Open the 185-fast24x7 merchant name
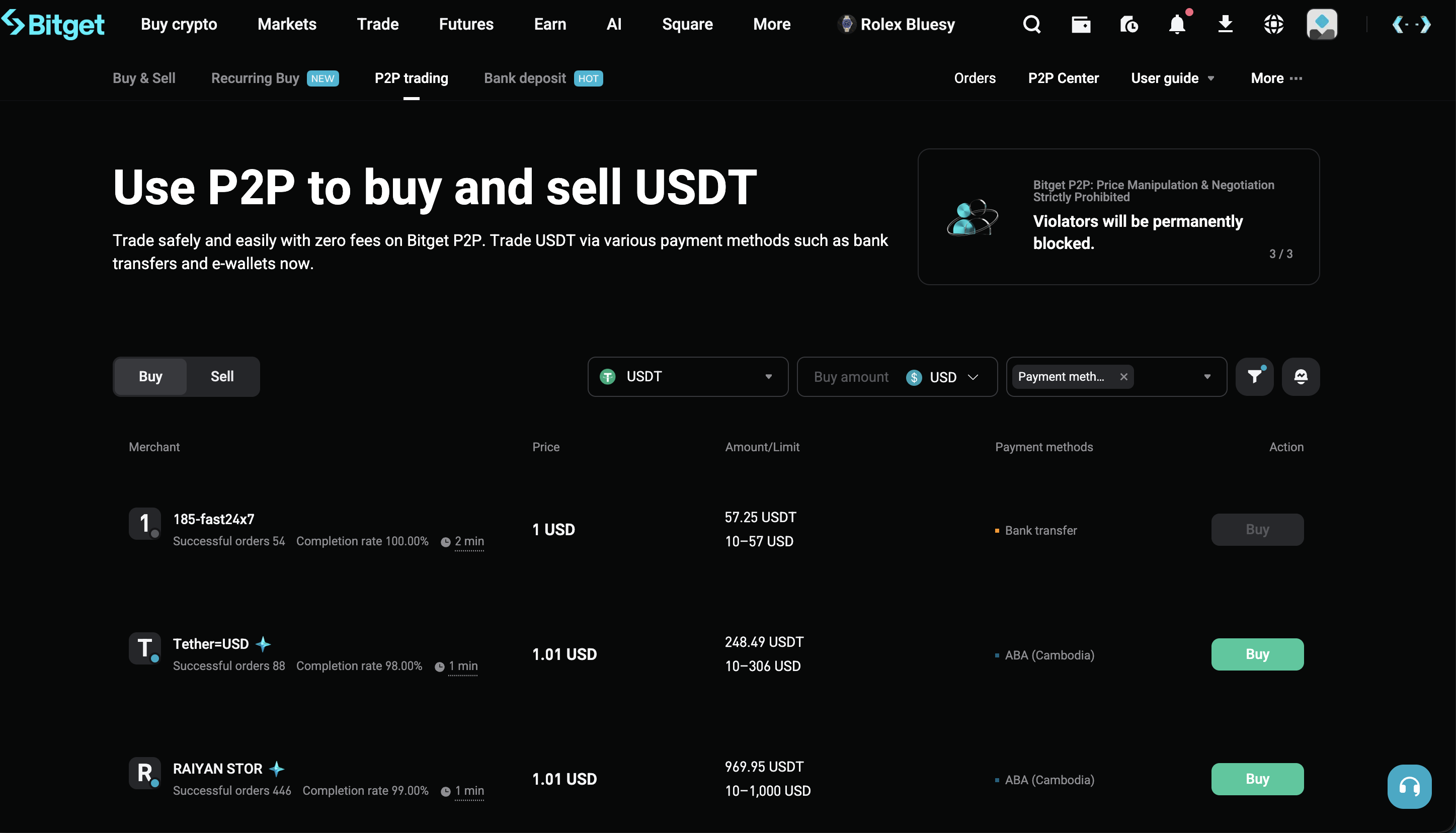Image resolution: width=1456 pixels, height=833 pixels. 213,519
